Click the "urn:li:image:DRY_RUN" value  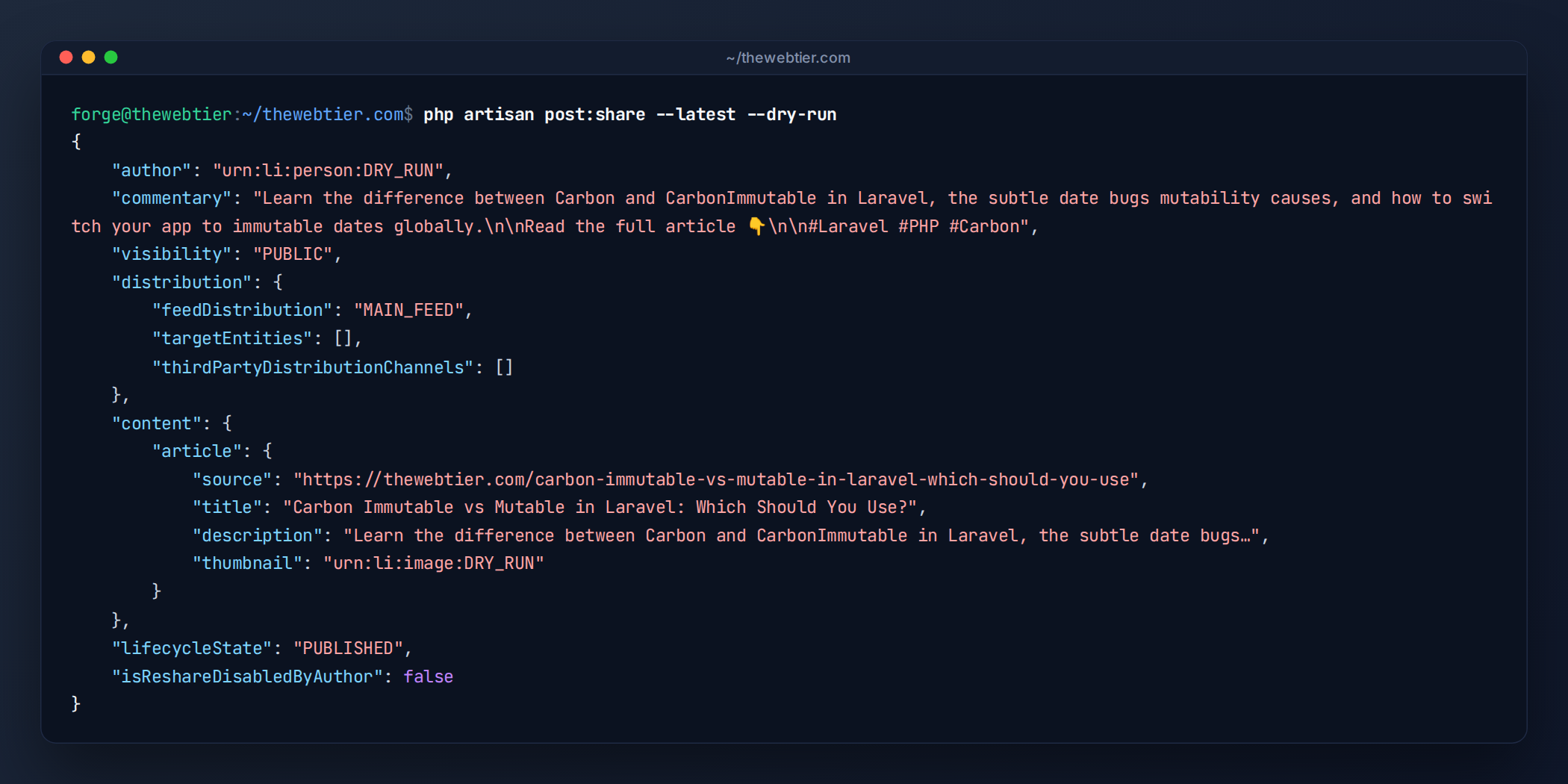(434, 563)
